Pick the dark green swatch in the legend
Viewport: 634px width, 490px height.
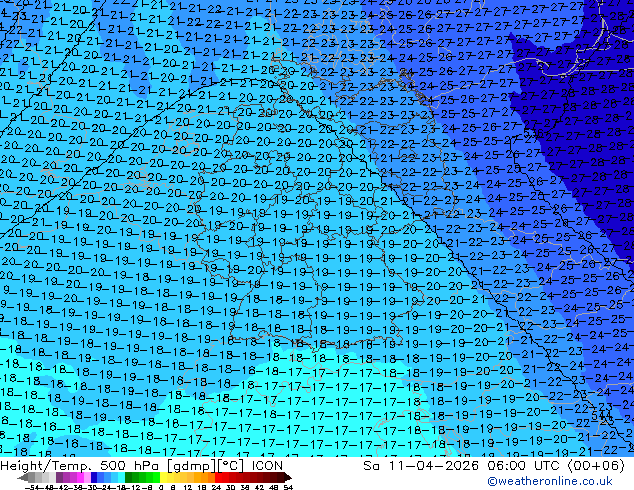[x=129, y=477]
